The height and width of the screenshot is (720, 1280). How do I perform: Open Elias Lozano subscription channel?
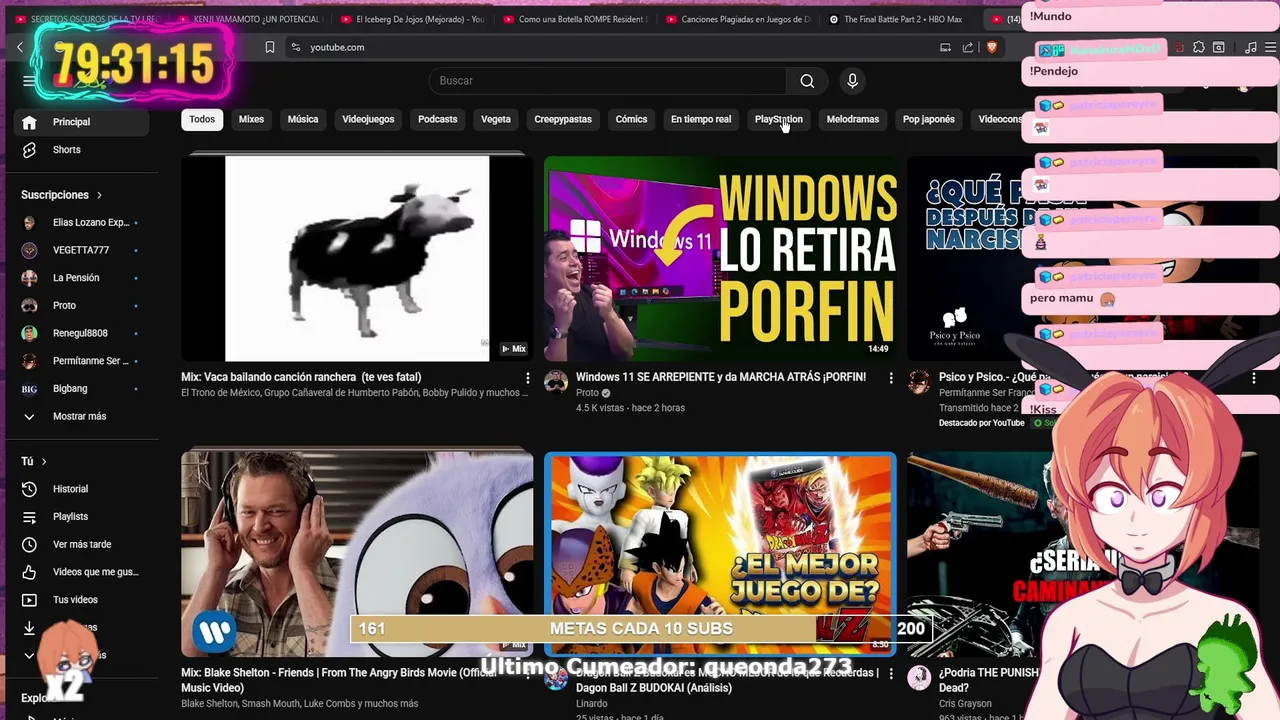point(83,223)
